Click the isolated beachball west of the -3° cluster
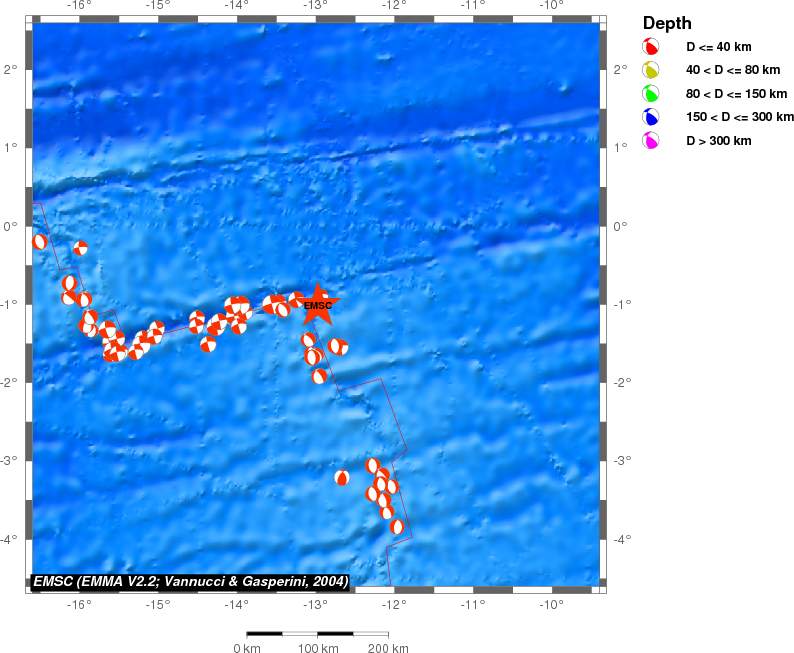The width and height of the screenshot is (794, 653). pyautogui.click(x=342, y=478)
